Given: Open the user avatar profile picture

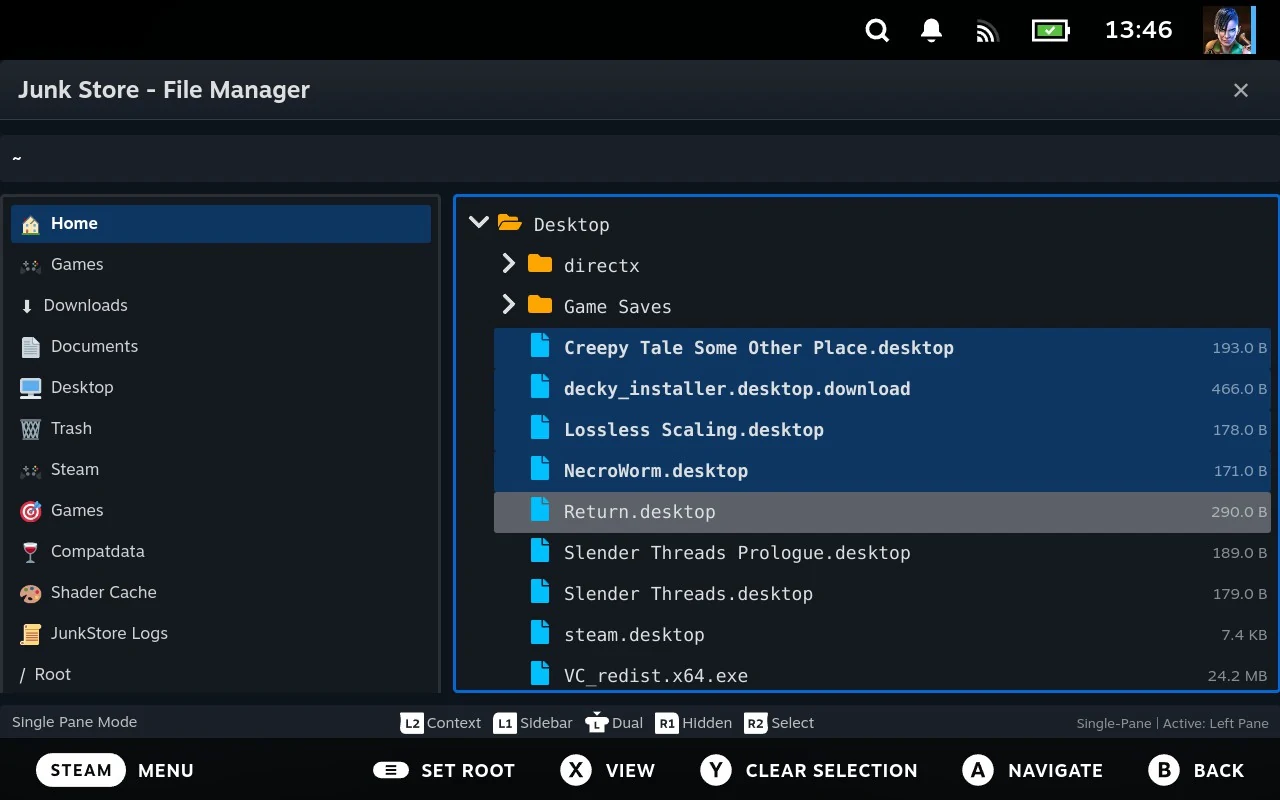Looking at the screenshot, I should pyautogui.click(x=1228, y=30).
